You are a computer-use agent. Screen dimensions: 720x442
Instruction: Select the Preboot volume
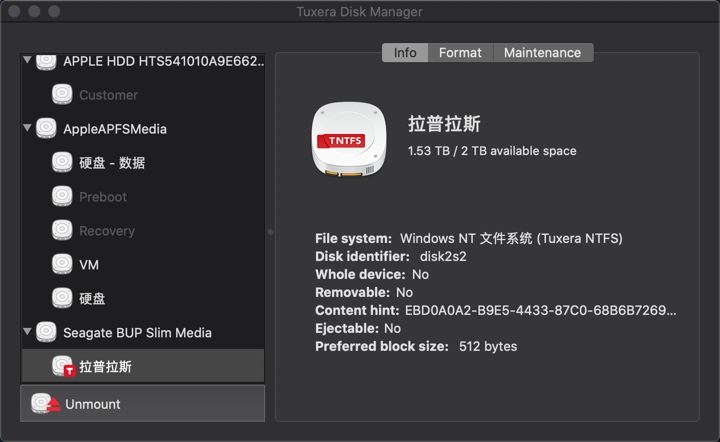tap(143, 196)
